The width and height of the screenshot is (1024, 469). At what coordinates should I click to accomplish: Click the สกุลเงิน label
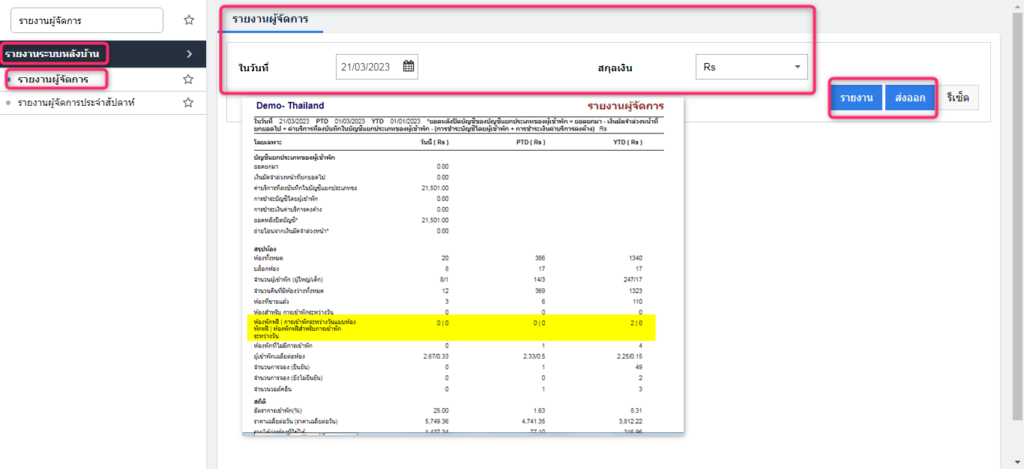(615, 67)
